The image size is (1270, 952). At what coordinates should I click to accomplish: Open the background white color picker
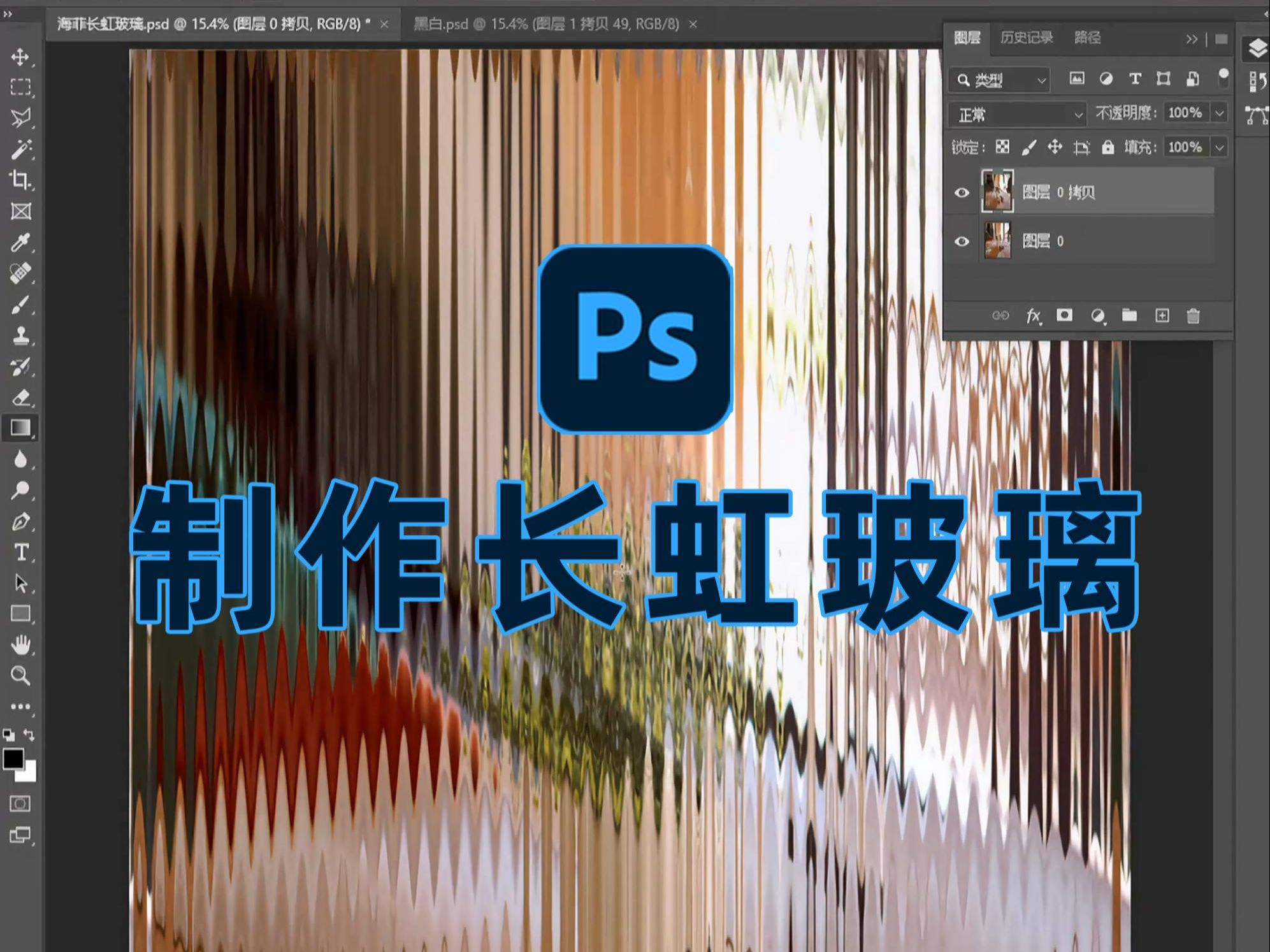(x=28, y=774)
